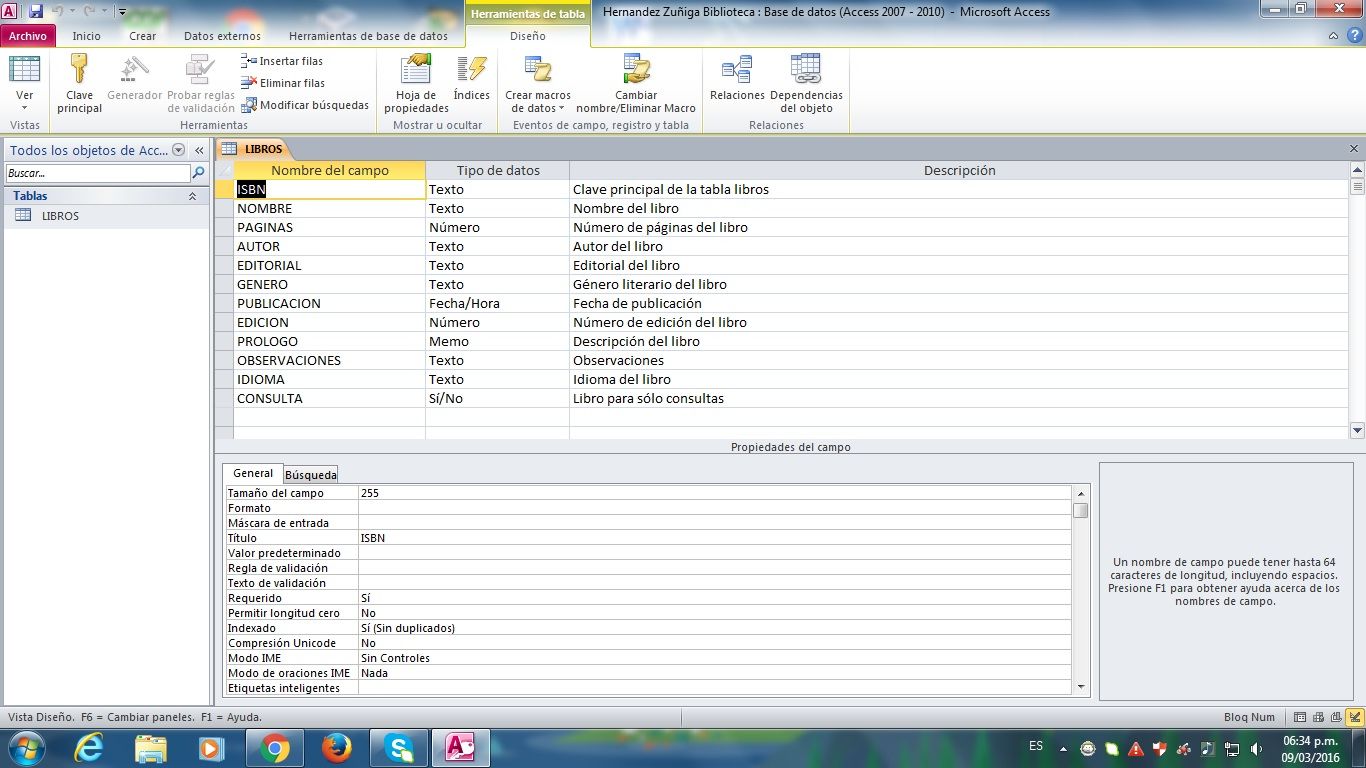Collapse the Tablas group in navigation pane
1366x768 pixels.
coord(192,196)
